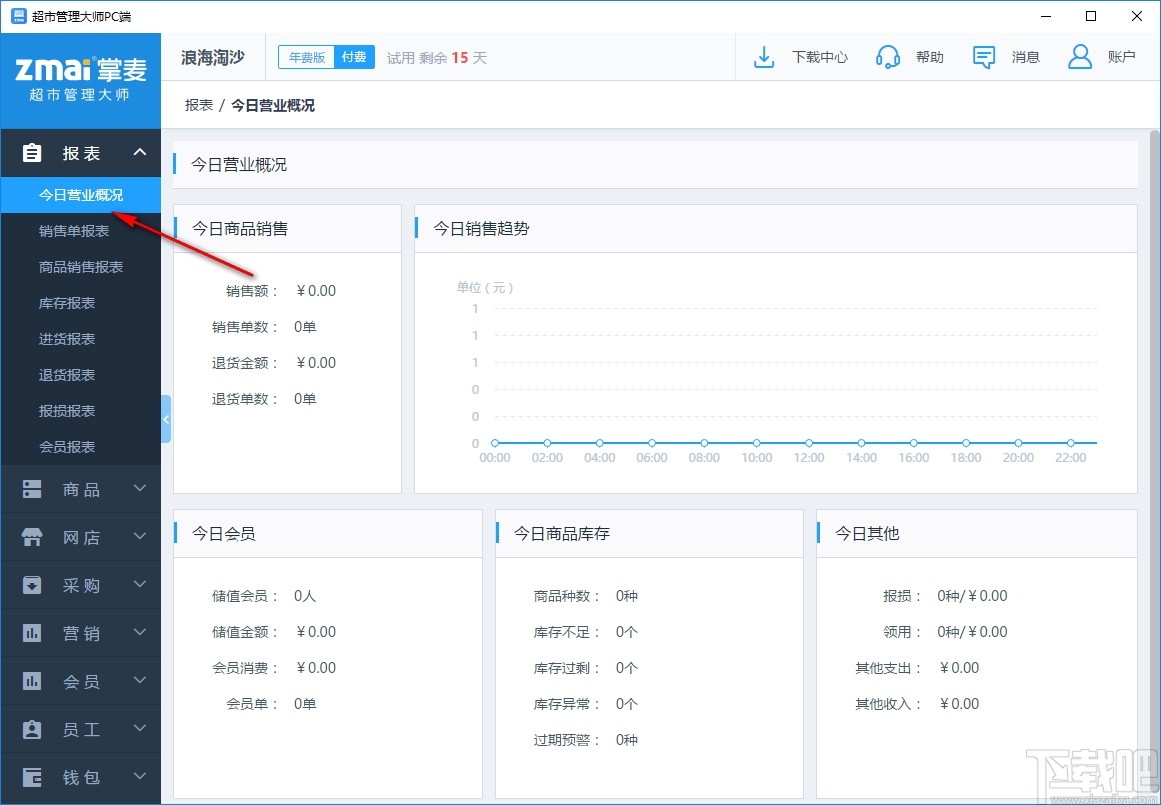Expand the 商品 menu chevron

139,489
